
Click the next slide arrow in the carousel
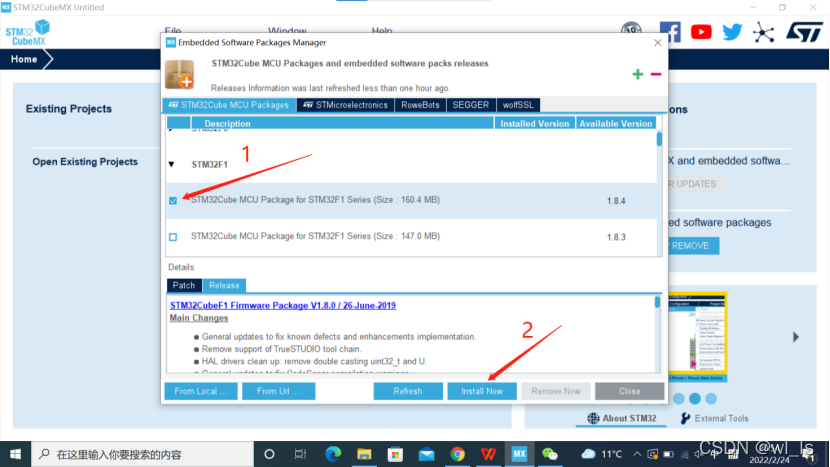click(x=796, y=337)
